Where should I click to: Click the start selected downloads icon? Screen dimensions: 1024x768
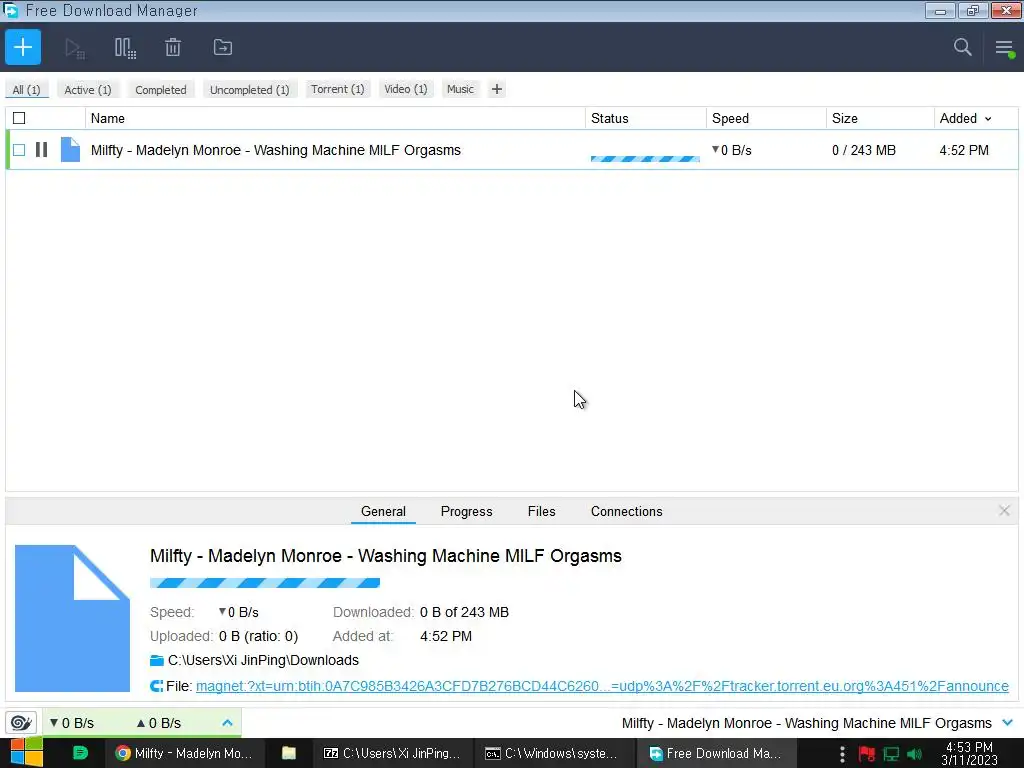point(74,48)
